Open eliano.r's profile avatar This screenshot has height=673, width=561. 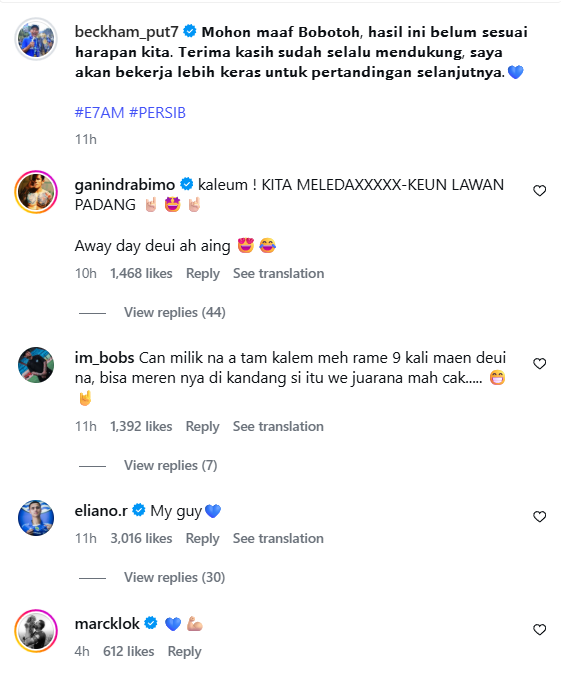(x=36, y=518)
